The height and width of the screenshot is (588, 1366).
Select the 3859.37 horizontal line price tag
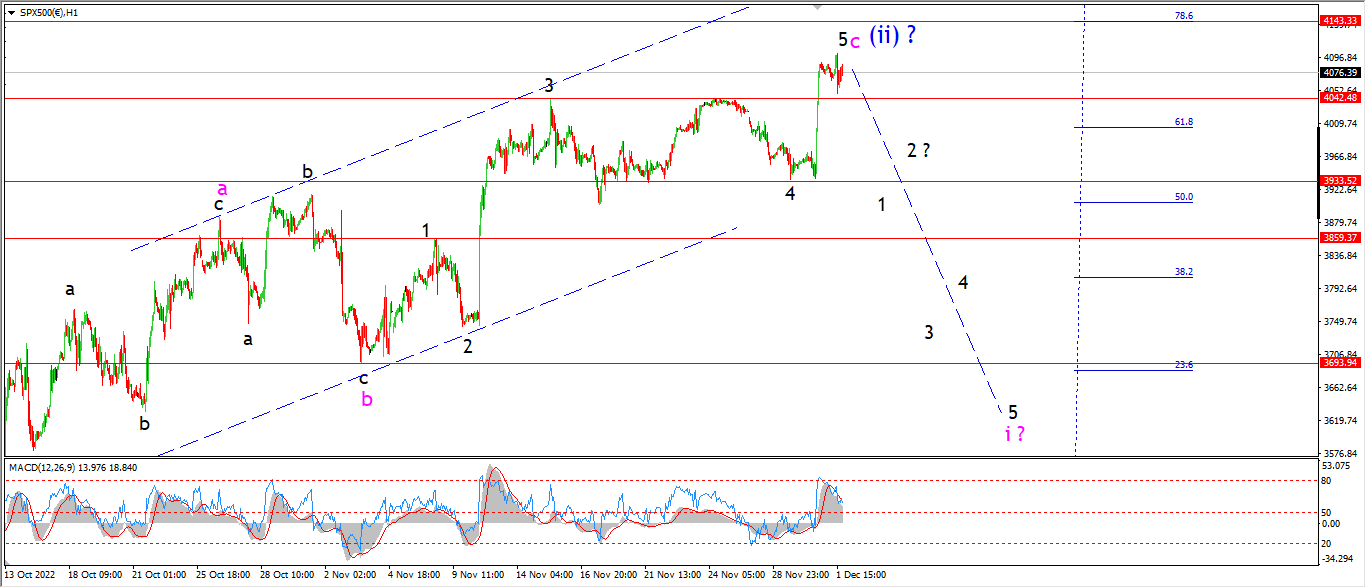coord(1337,238)
